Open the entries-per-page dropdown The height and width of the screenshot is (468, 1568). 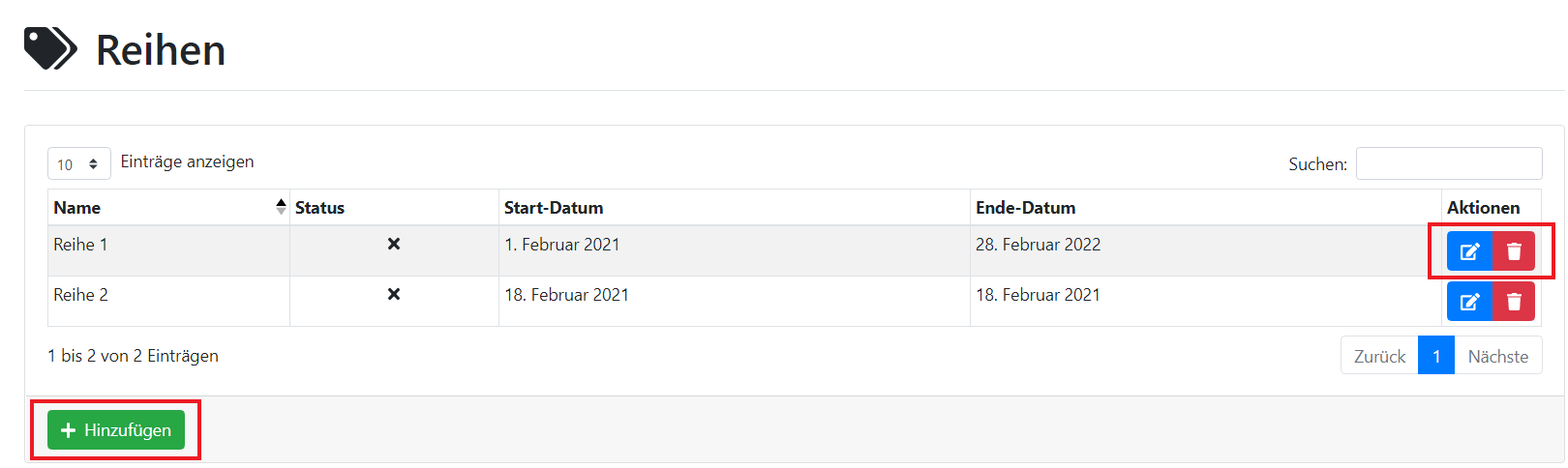78,164
